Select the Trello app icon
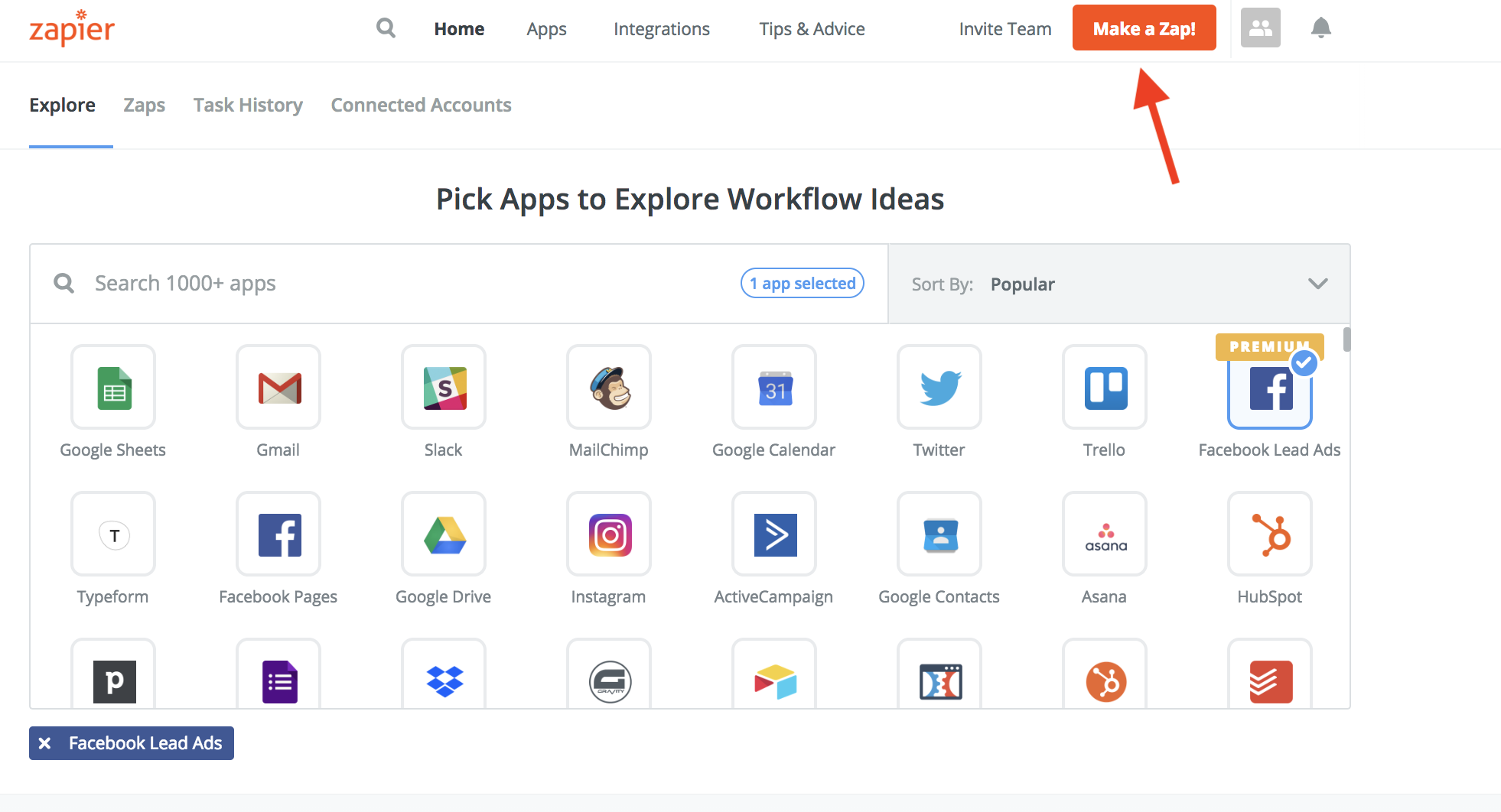The image size is (1501, 812). click(x=1105, y=387)
